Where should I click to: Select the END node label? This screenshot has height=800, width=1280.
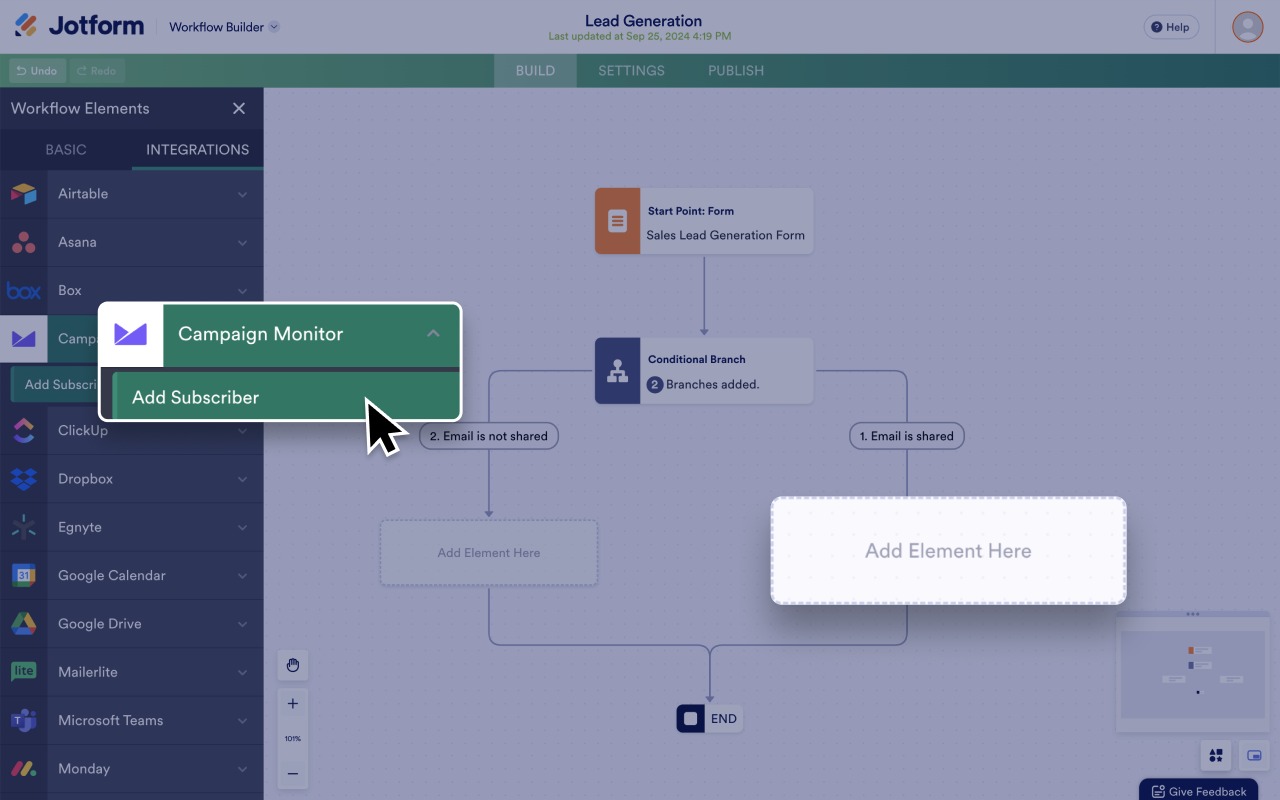[724, 719]
